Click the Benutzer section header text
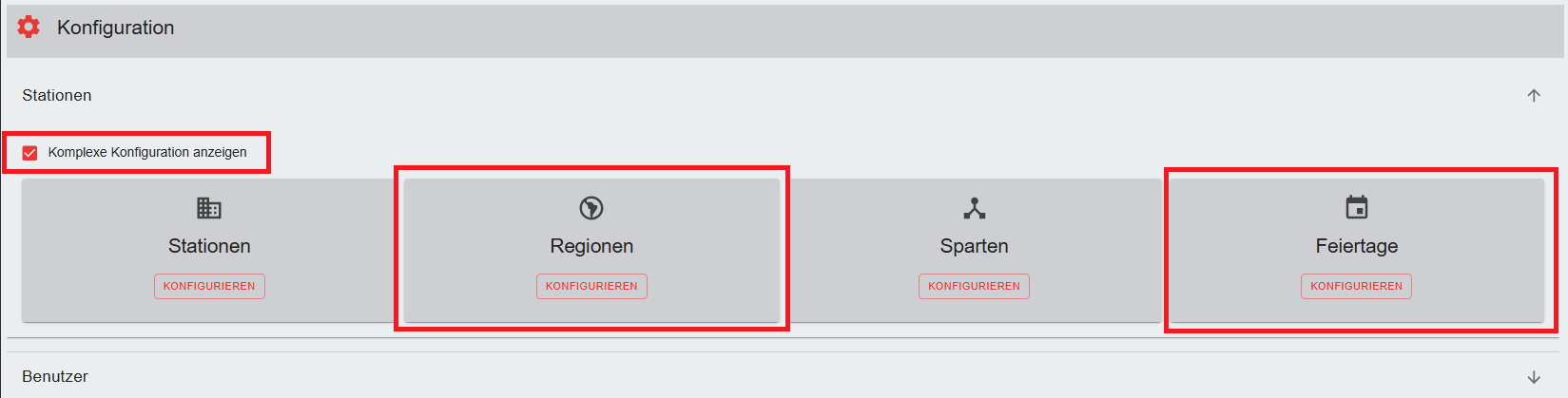The width and height of the screenshot is (1568, 398). coord(55,376)
